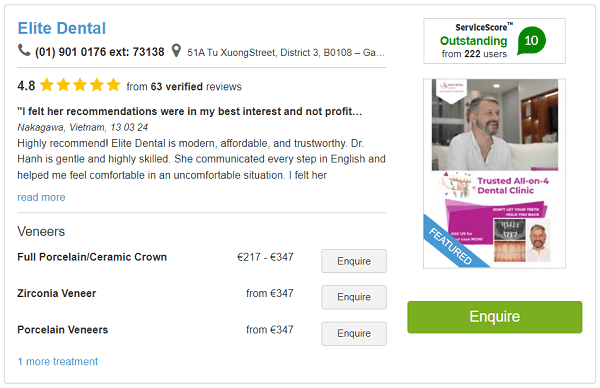The height and width of the screenshot is (388, 600).
Task: Click the truncated clinic address text
Action: (285, 52)
